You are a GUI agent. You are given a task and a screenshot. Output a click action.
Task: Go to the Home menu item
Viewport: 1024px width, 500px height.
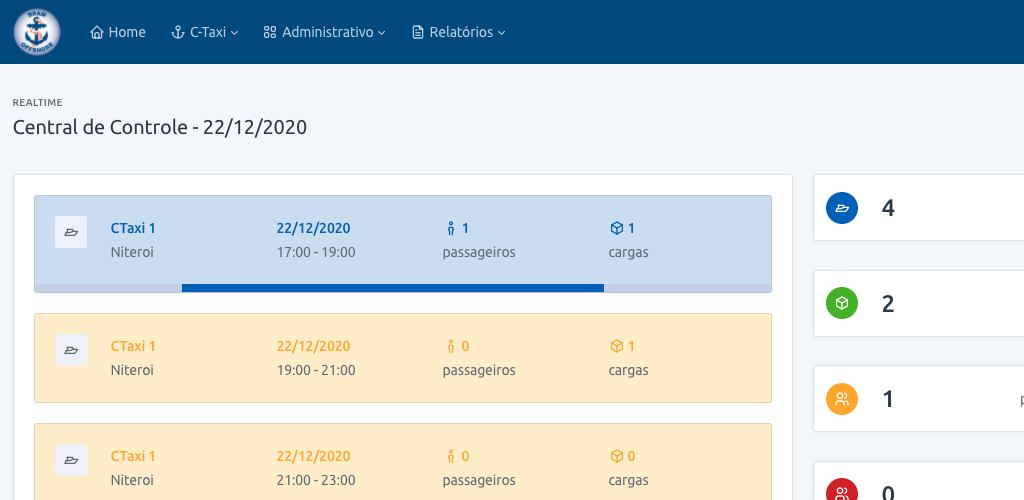coord(118,32)
